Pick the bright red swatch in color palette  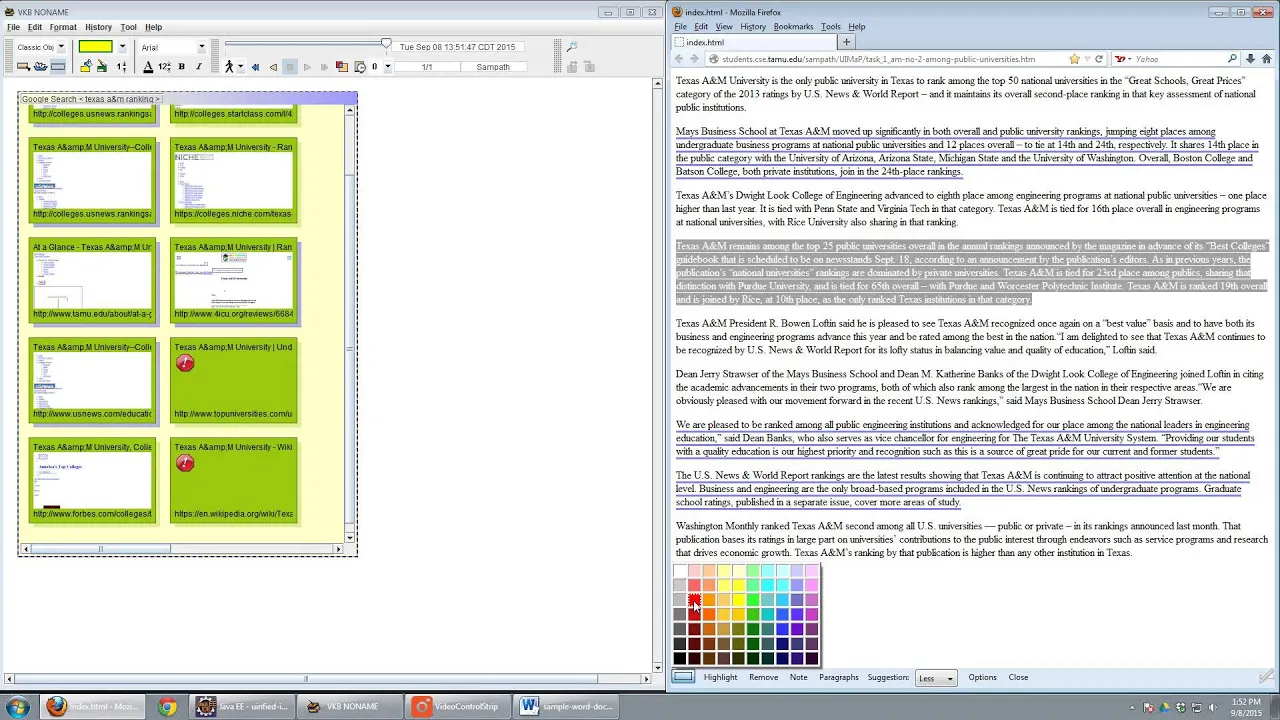click(x=694, y=600)
